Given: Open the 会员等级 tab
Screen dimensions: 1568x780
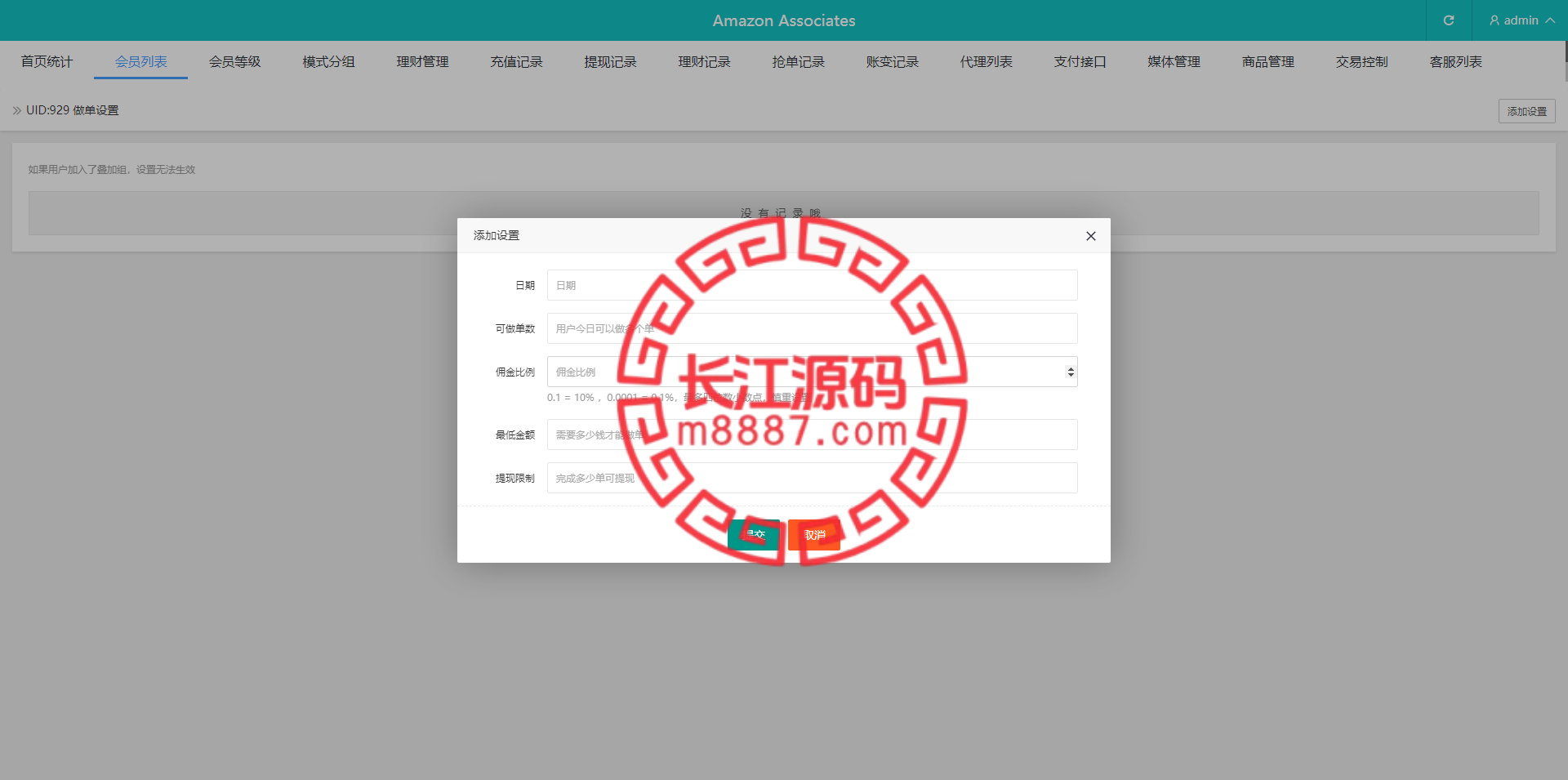Looking at the screenshot, I should pos(234,61).
